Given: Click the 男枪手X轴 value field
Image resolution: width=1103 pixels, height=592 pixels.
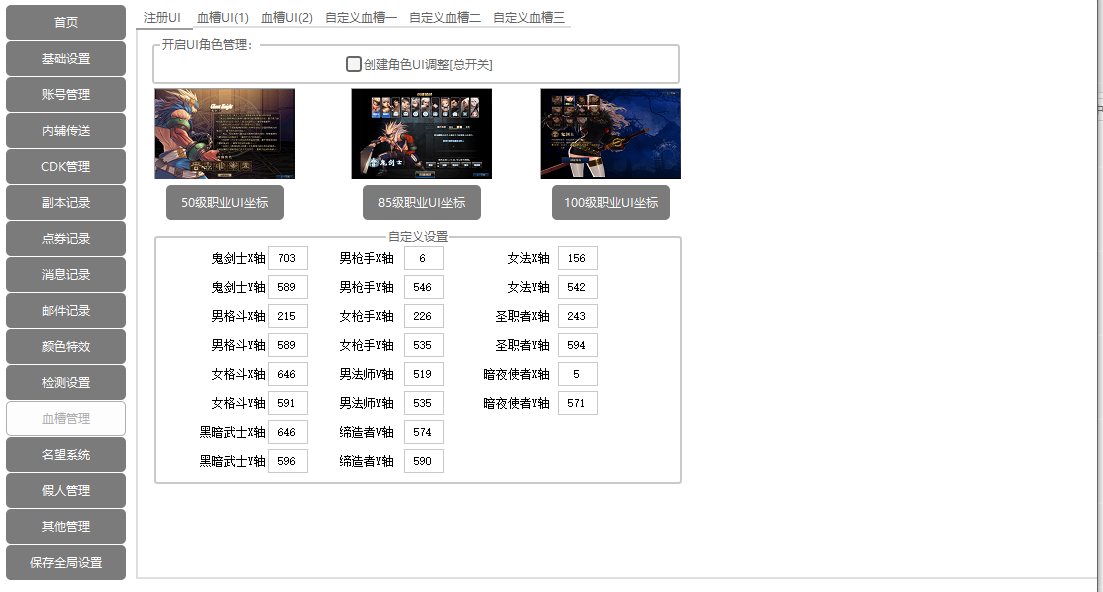Looking at the screenshot, I should point(423,258).
